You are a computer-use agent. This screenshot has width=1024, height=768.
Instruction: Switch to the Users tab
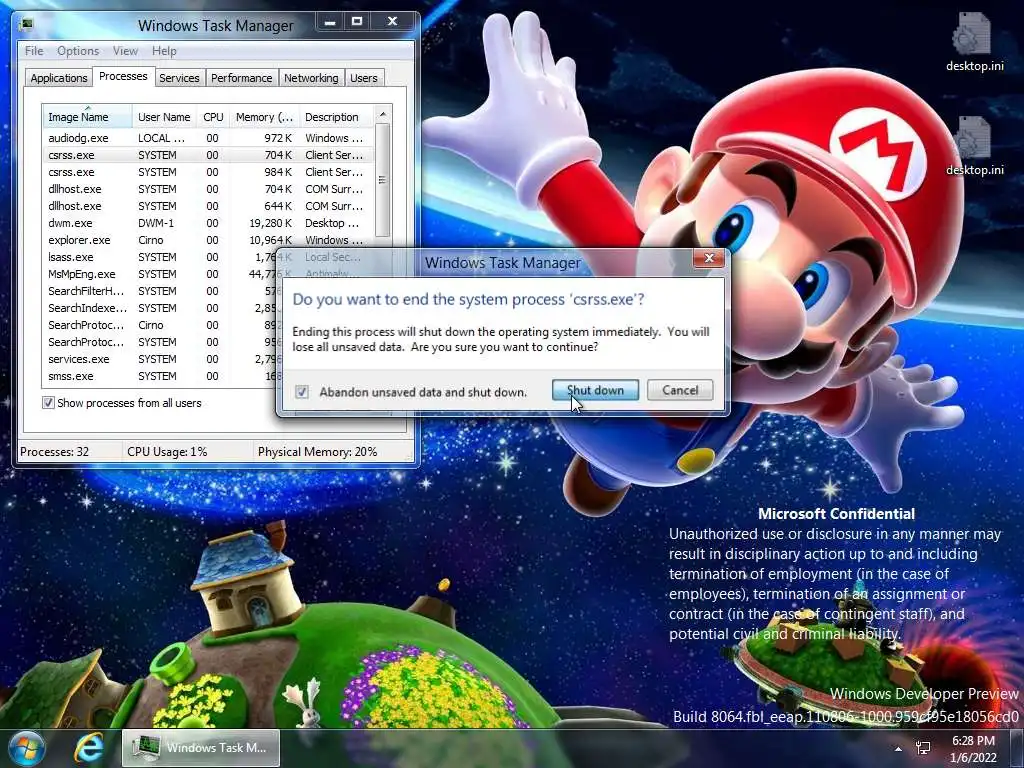coord(364,78)
